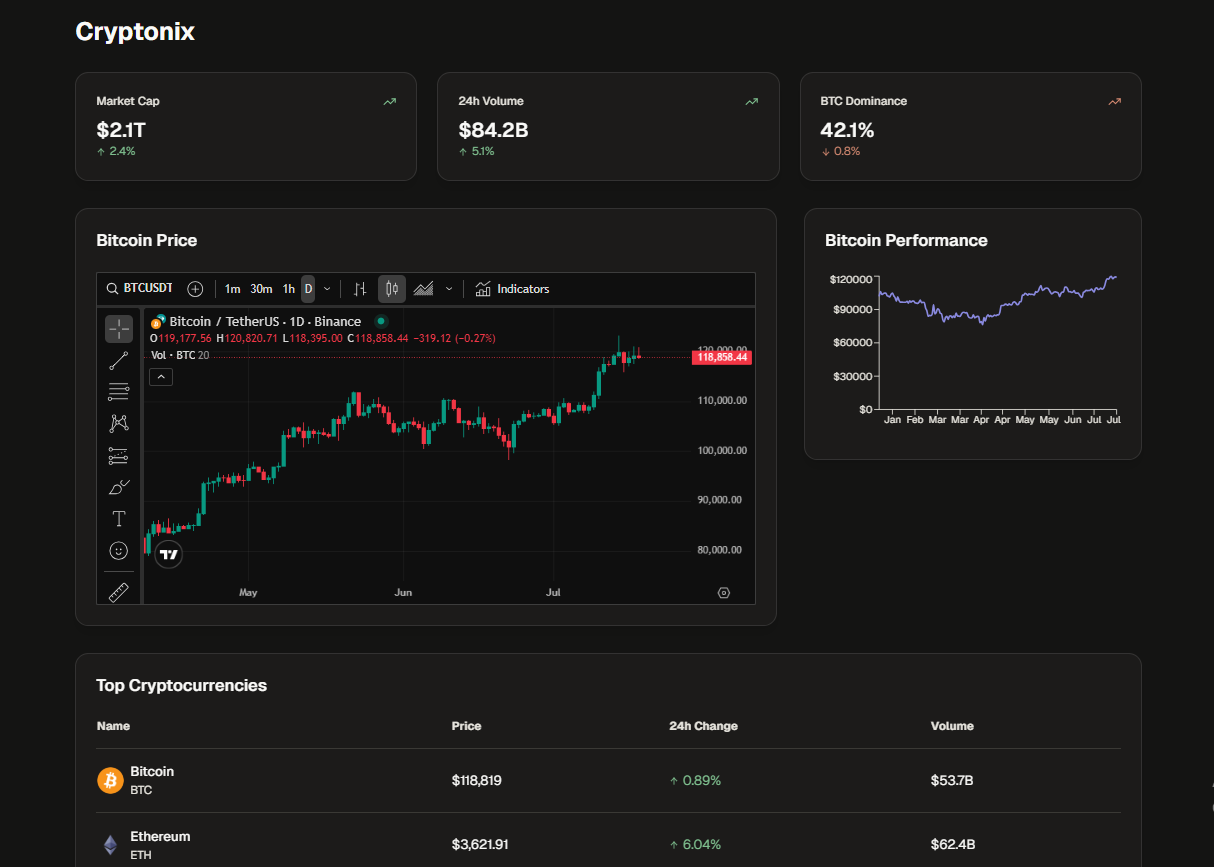The height and width of the screenshot is (867, 1214).
Task: Select the D daily timeframe
Action: click(308, 289)
